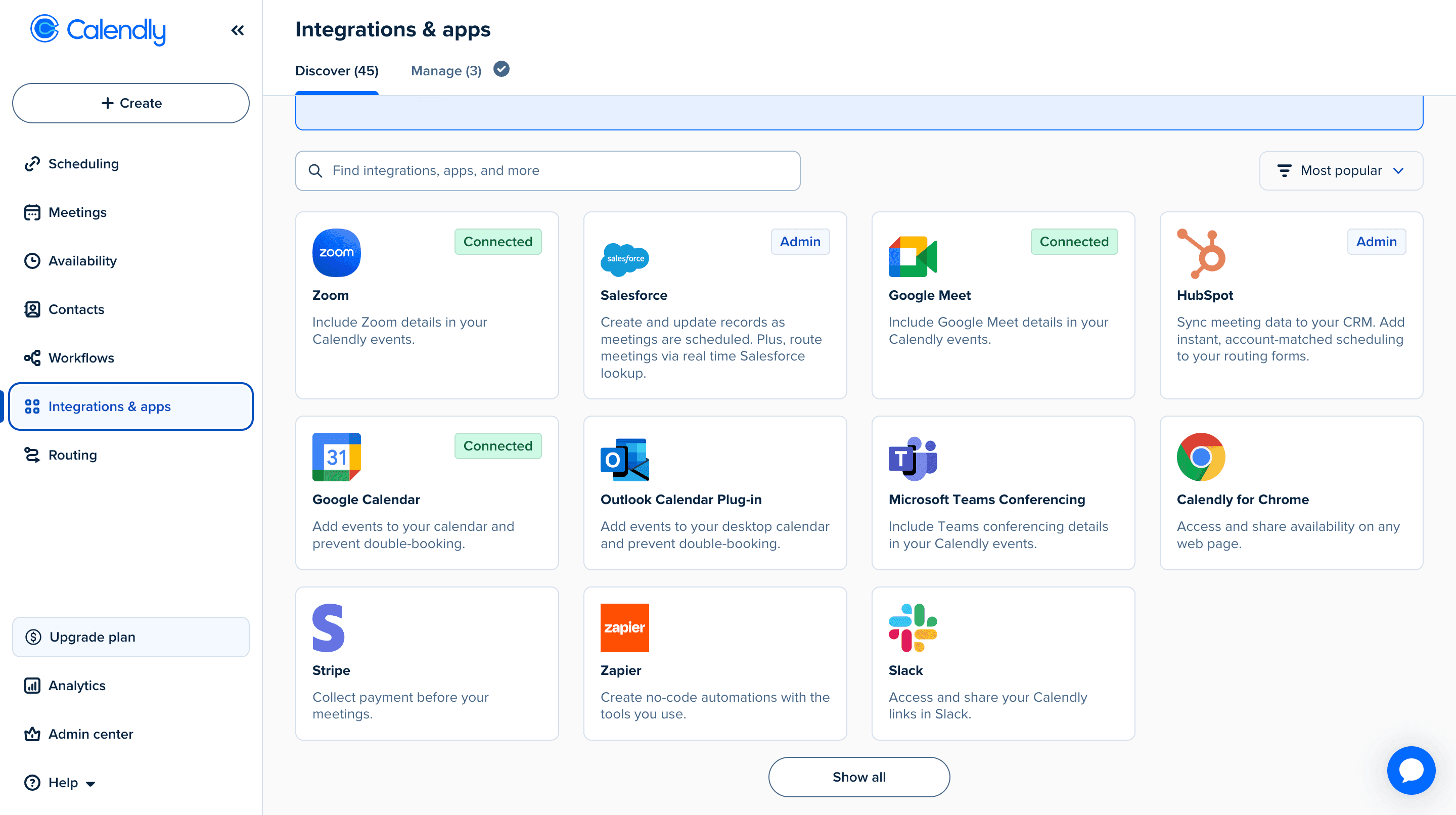The width and height of the screenshot is (1456, 815).
Task: Open Contacts in the sidebar
Action: (130, 310)
